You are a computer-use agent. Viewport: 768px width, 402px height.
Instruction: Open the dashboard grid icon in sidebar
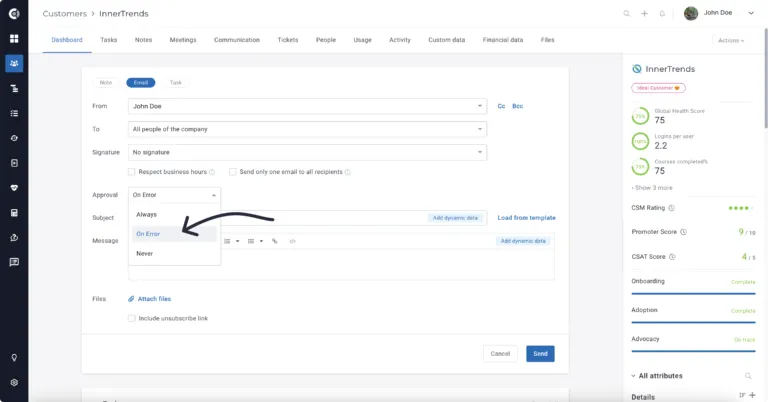point(14,38)
